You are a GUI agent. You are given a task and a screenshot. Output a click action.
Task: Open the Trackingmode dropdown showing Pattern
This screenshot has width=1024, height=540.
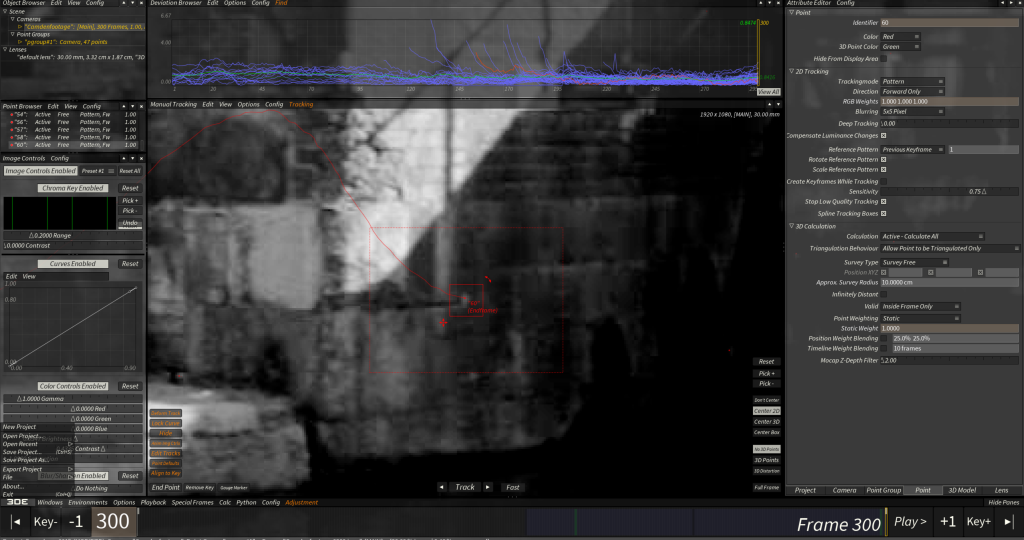click(912, 82)
